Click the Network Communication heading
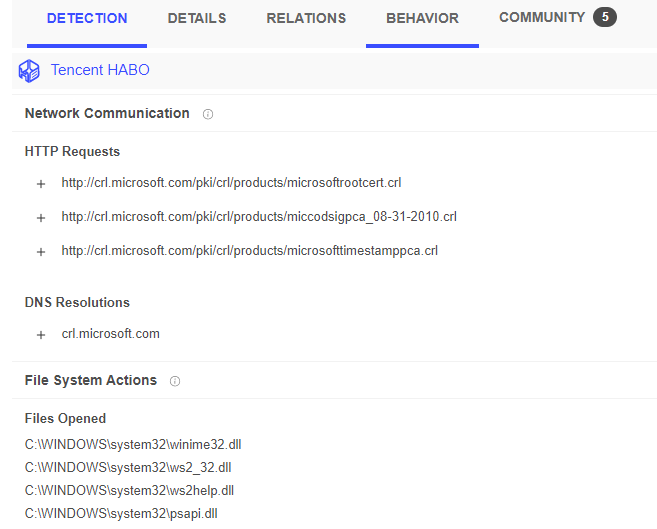Image resolution: width=657 pixels, height=529 pixels. point(107,113)
